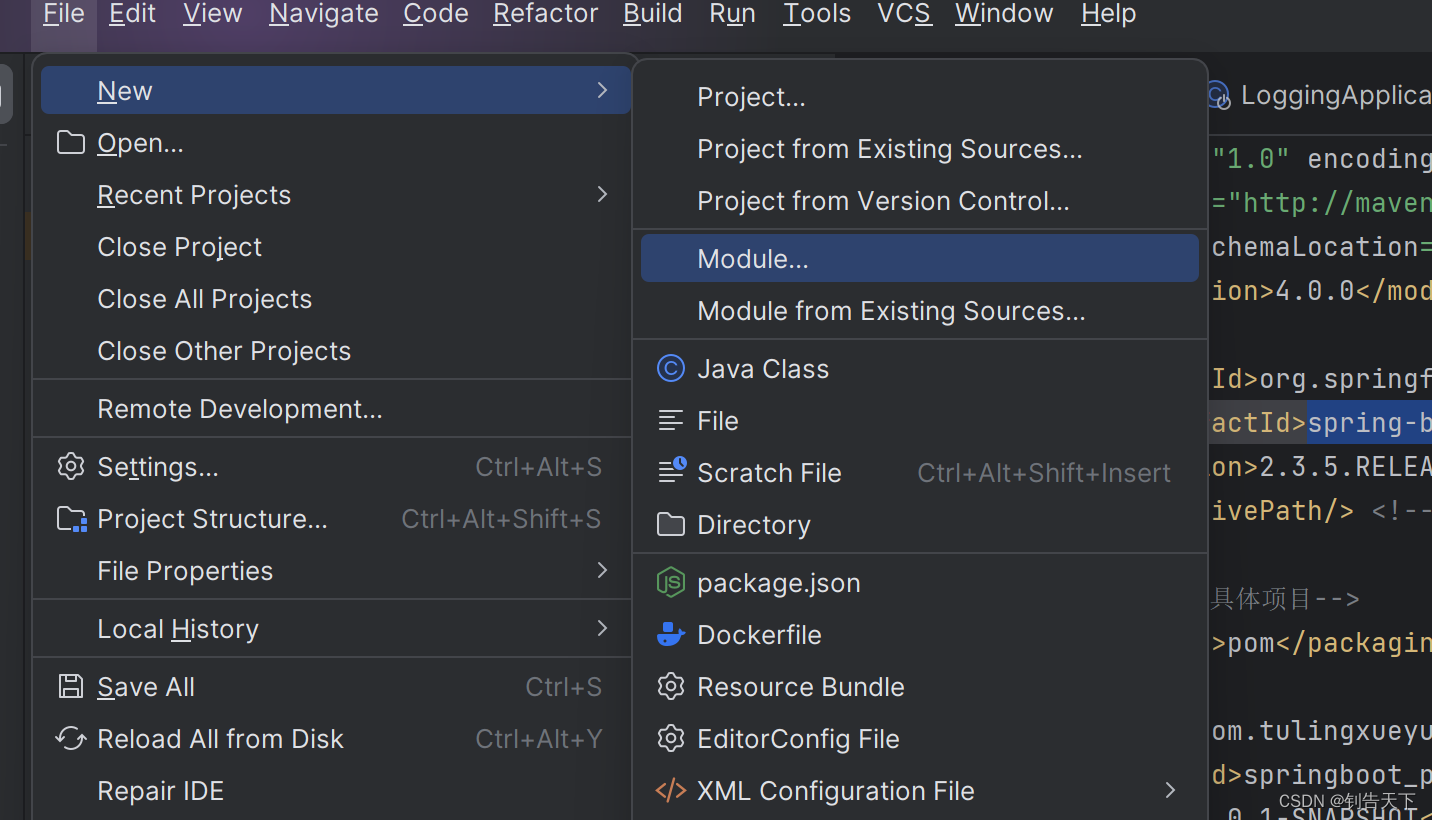The image size is (1432, 820).
Task: Click the Resource Bundle gear icon
Action: 670,687
